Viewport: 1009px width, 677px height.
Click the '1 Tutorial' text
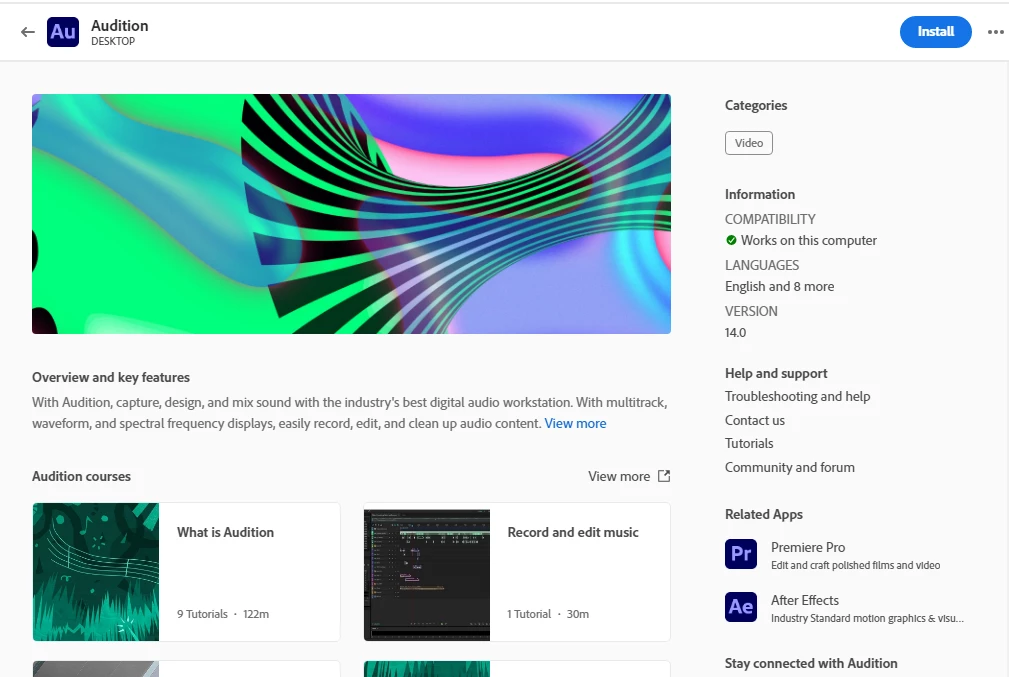(529, 614)
